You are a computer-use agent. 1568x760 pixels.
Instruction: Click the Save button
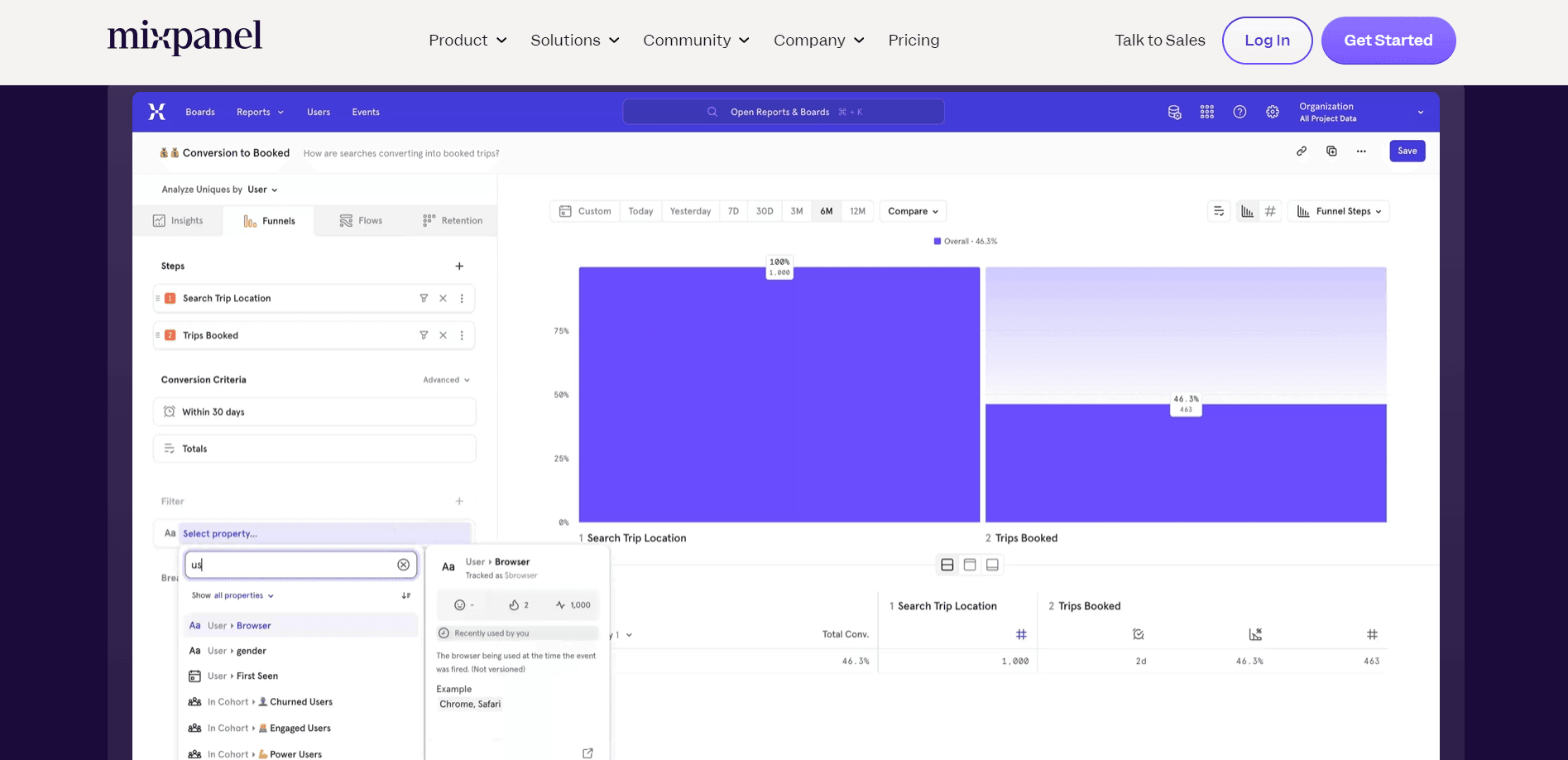click(1407, 151)
